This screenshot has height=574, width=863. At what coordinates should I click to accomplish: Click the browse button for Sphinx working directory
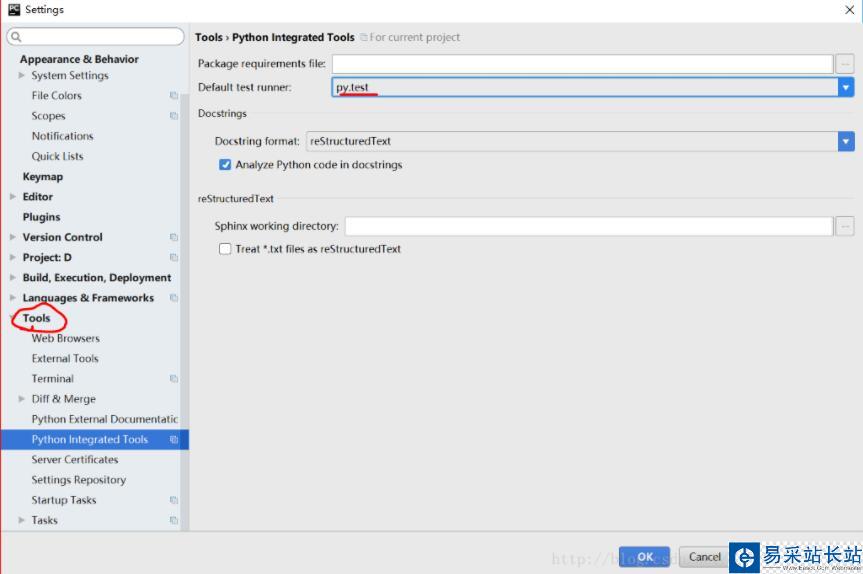pyautogui.click(x=845, y=226)
